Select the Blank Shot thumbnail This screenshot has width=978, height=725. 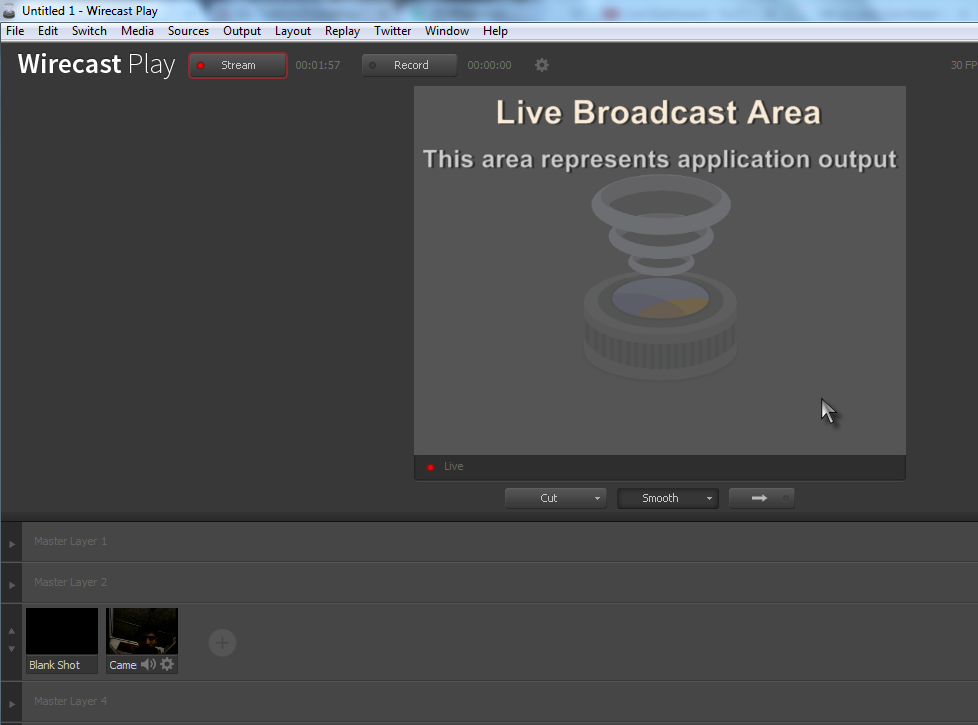coord(62,631)
